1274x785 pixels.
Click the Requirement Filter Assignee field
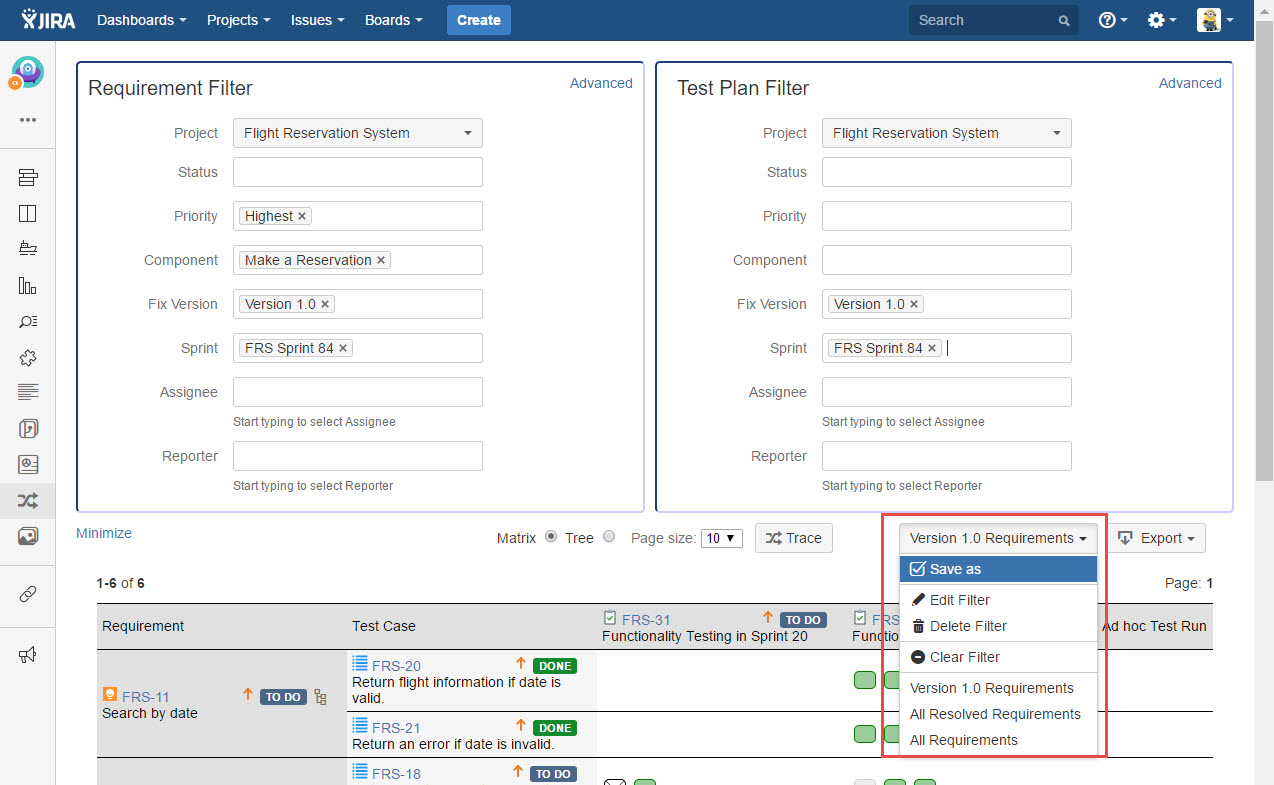358,392
